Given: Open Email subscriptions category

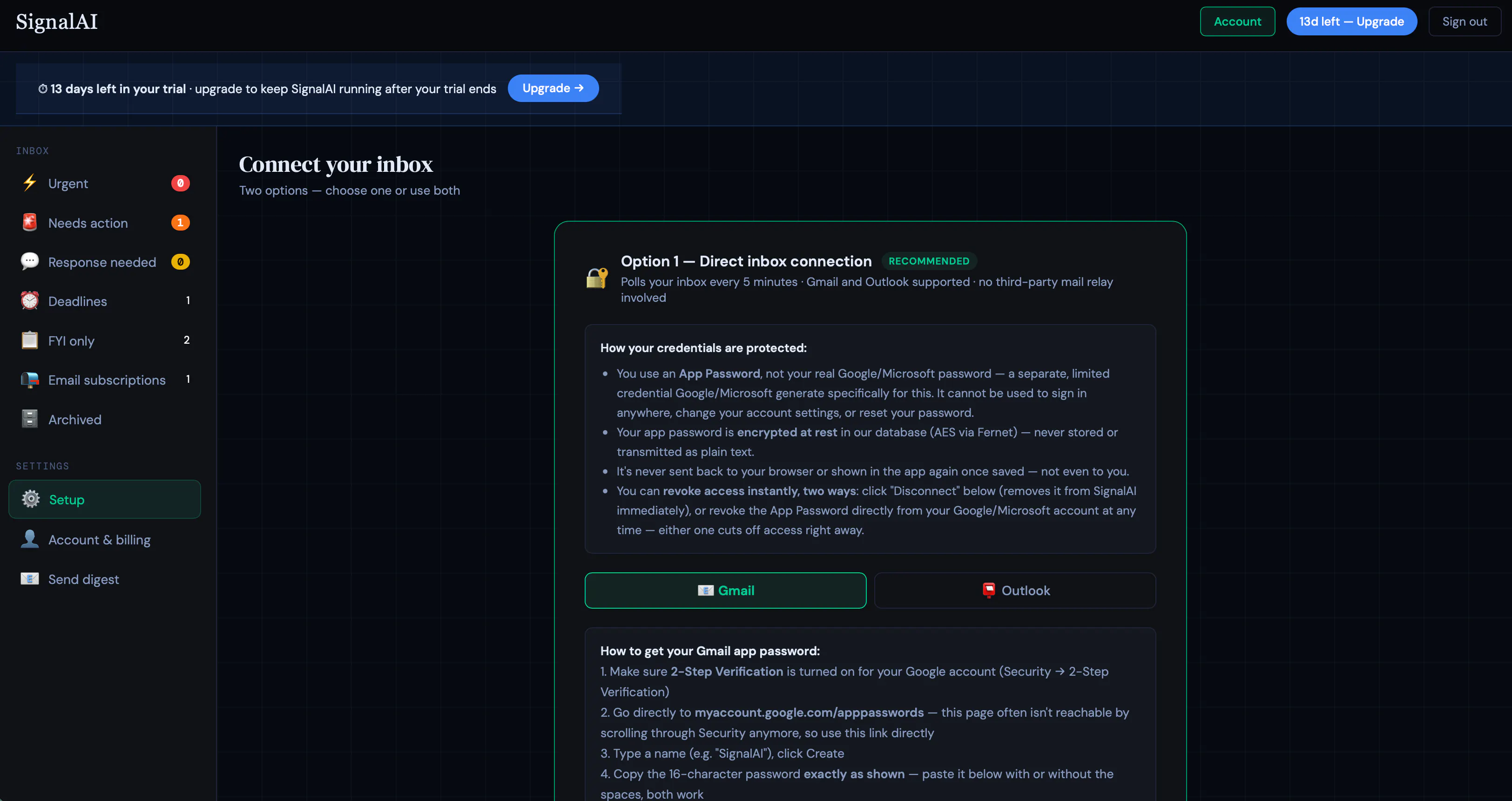Looking at the screenshot, I should [x=105, y=380].
